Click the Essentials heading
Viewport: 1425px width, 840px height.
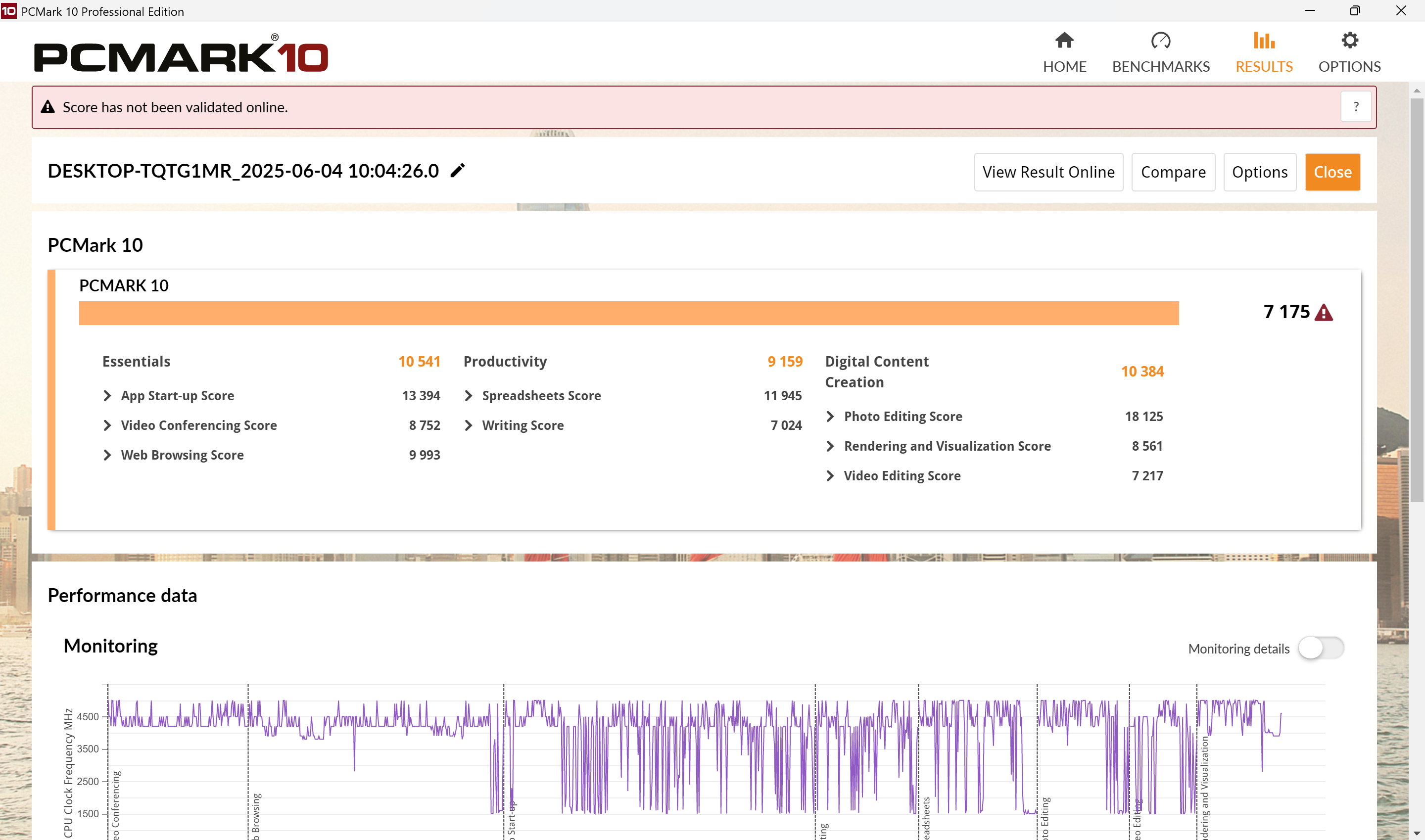click(136, 362)
